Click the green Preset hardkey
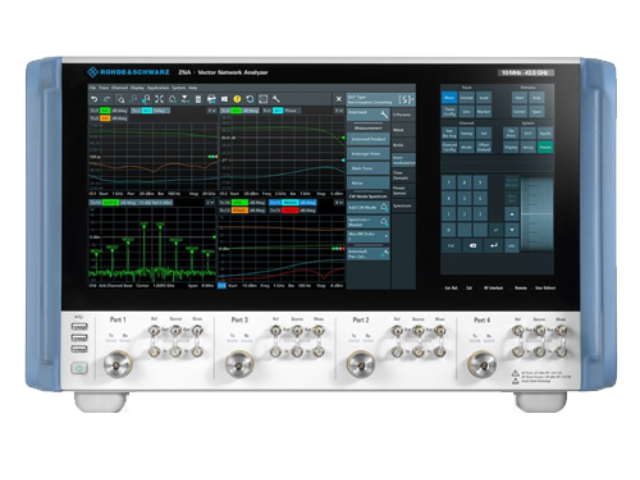The width and height of the screenshot is (640, 480). point(545,147)
